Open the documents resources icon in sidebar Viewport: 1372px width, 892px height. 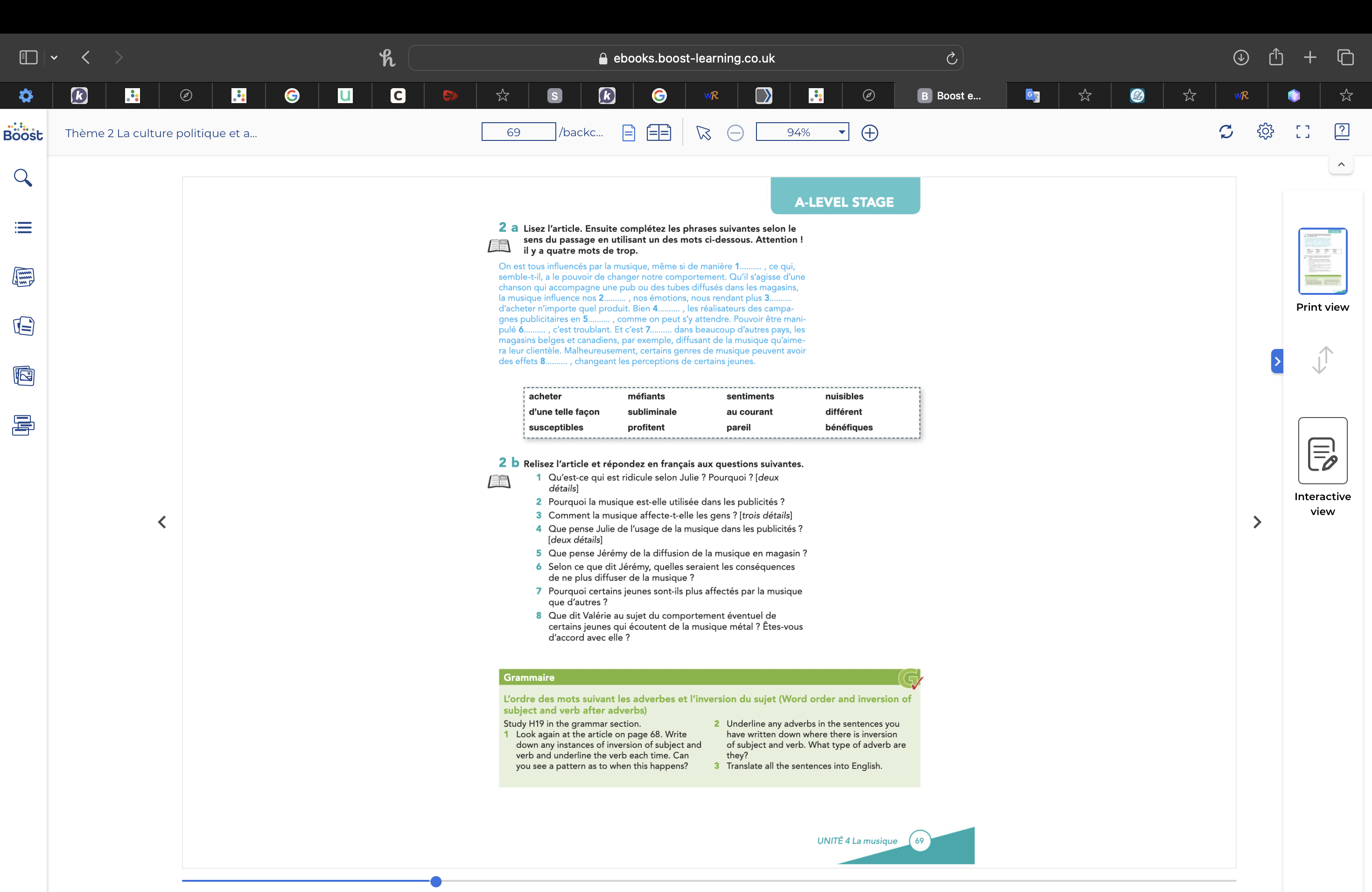23,326
